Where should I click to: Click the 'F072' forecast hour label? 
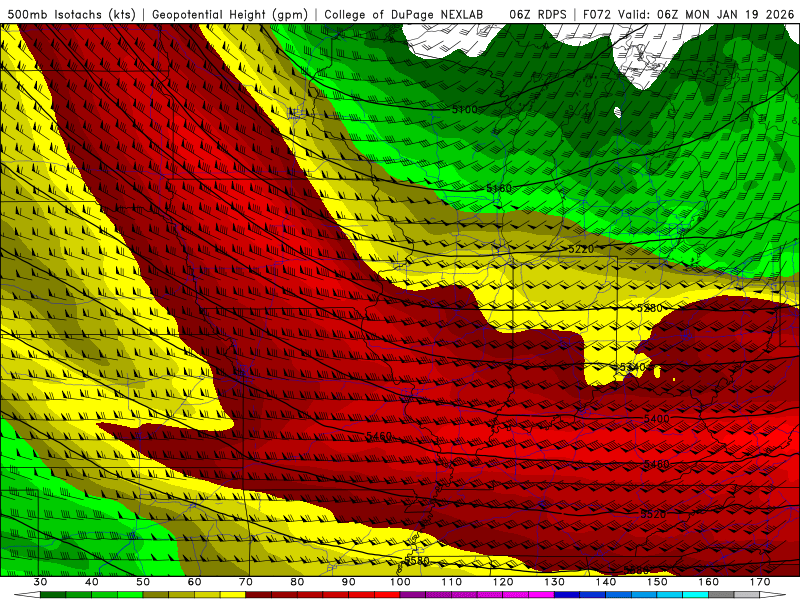[x=596, y=15]
